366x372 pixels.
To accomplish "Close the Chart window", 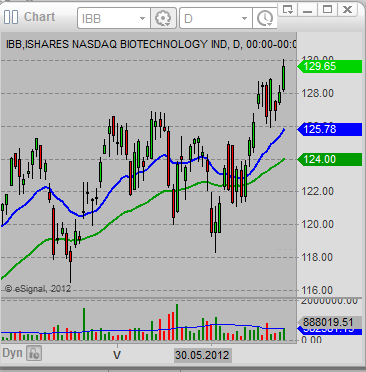I will click(x=347, y=9).
